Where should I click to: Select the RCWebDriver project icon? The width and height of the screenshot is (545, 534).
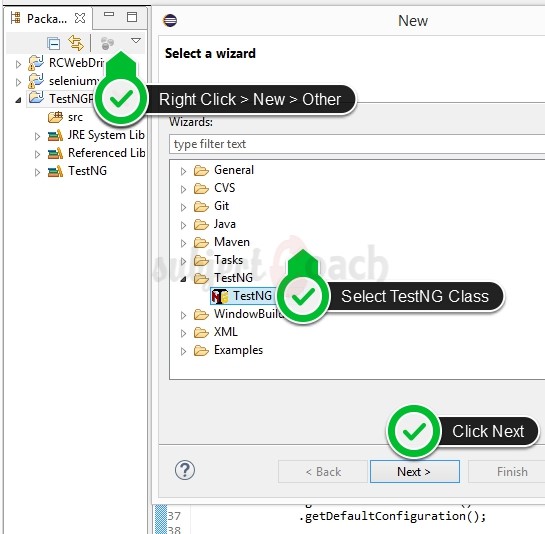click(36, 63)
